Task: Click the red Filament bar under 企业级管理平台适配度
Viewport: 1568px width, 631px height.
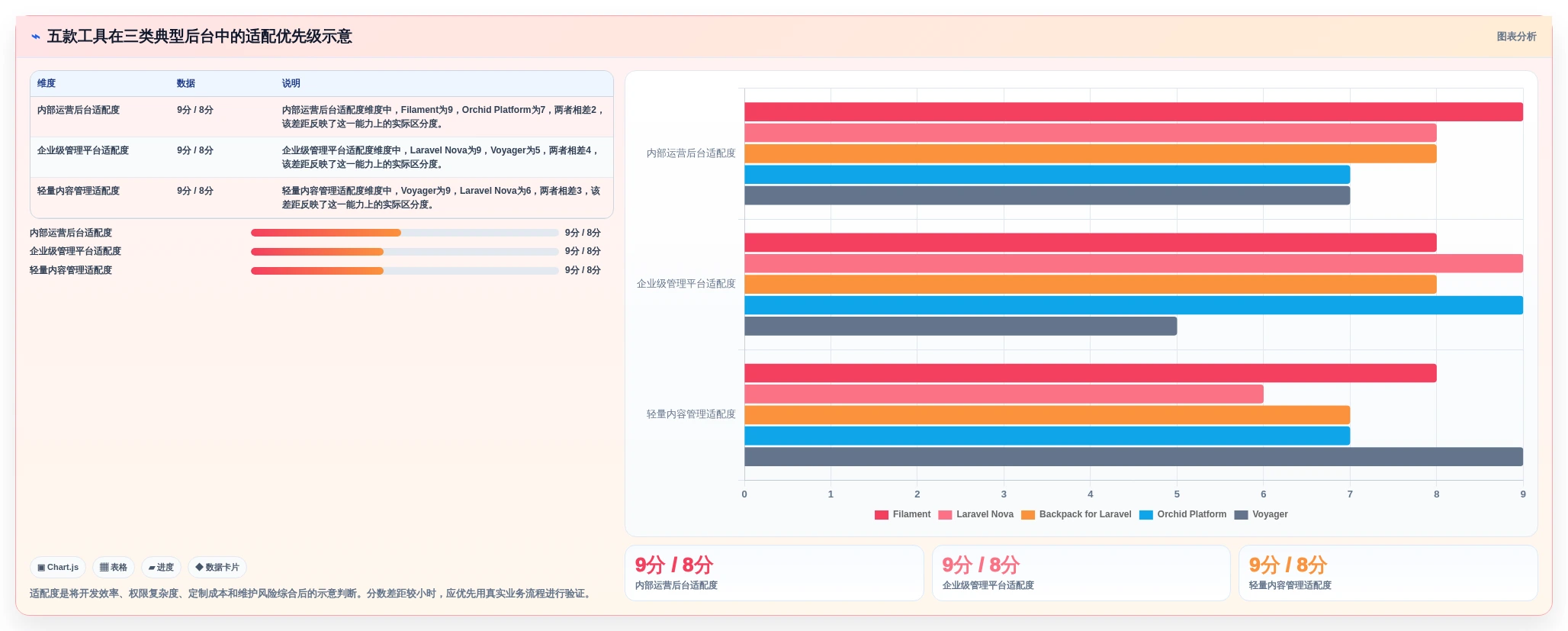Action: (x=1091, y=243)
